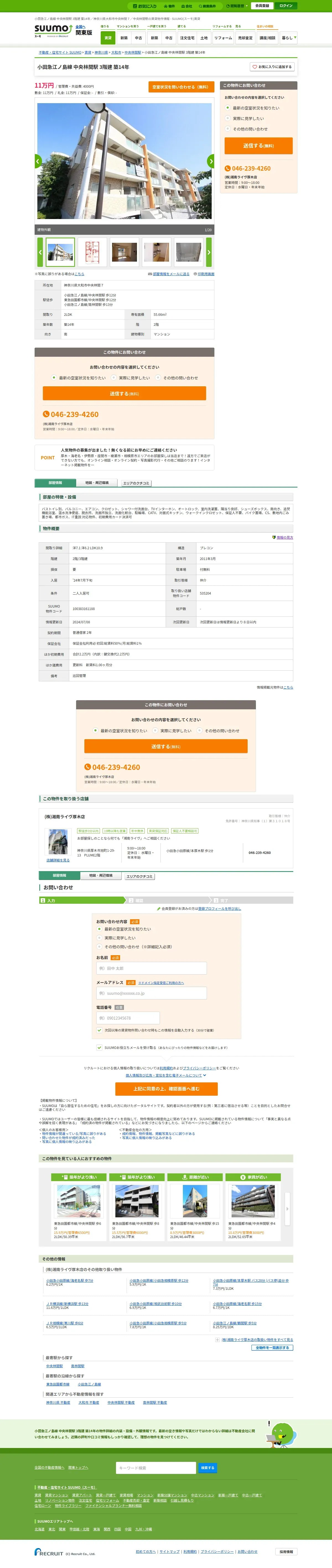Select その他の問い合わせ (詳細記入必須) in form
Screen dimensions: 332x1568
[99, 947]
